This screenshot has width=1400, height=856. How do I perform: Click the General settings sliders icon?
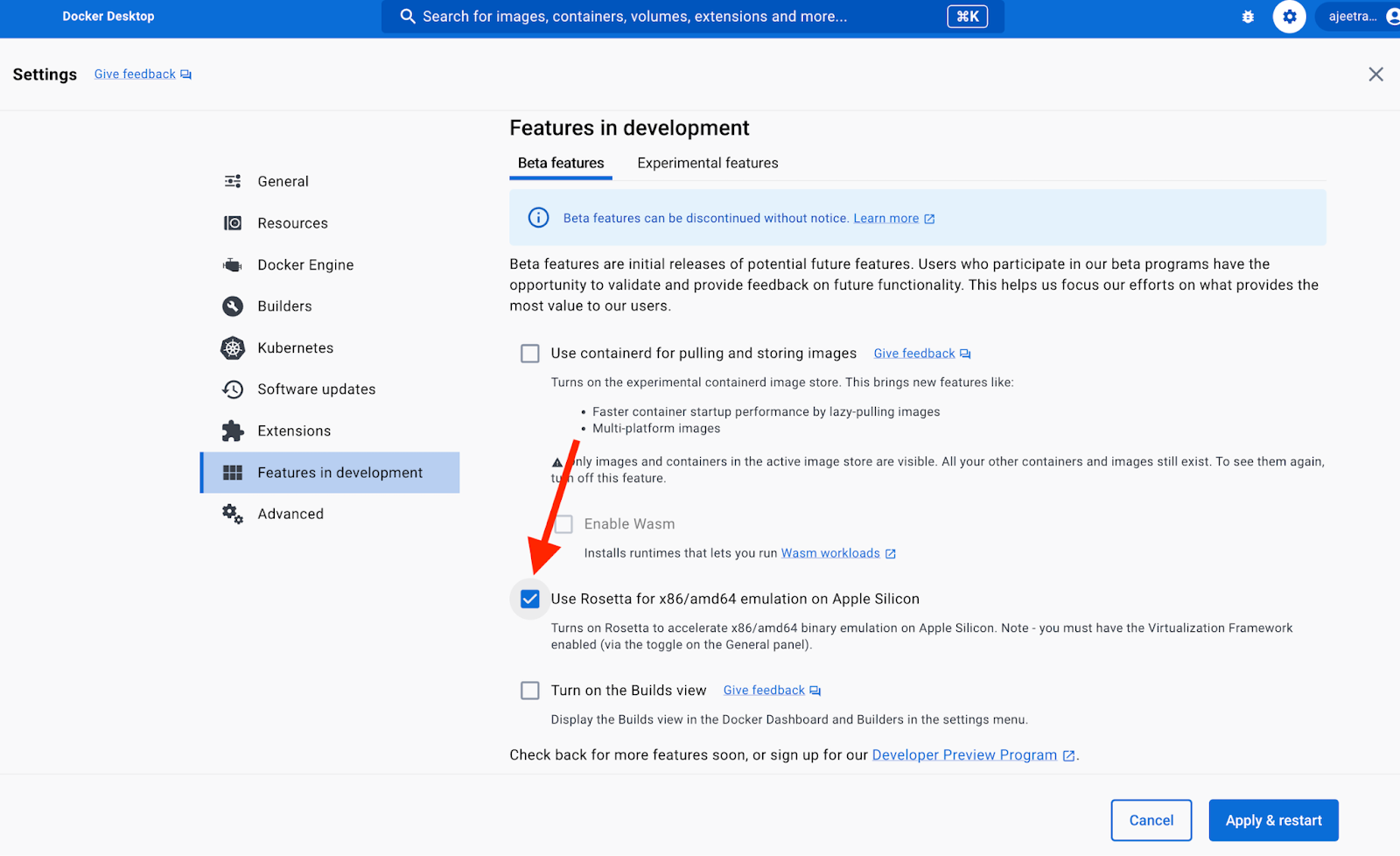click(233, 181)
